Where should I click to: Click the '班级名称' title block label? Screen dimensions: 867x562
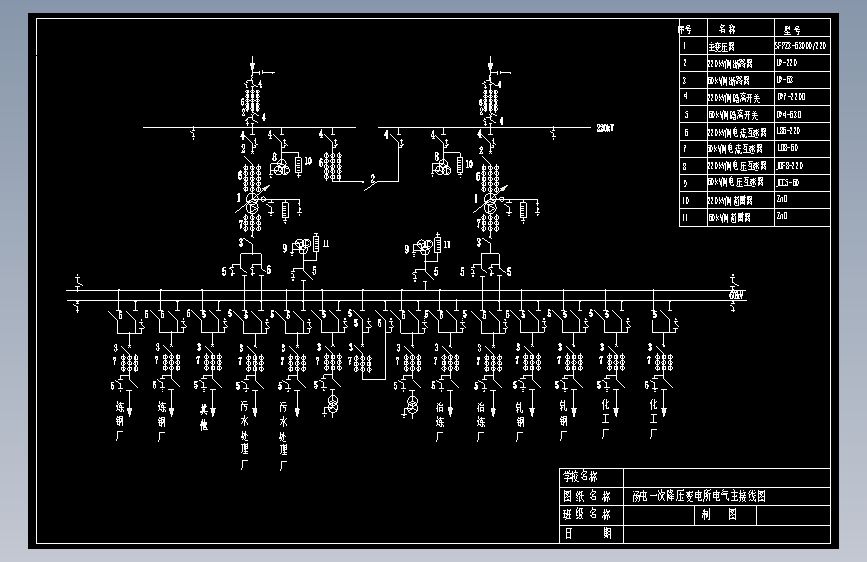pyautogui.click(x=587, y=514)
